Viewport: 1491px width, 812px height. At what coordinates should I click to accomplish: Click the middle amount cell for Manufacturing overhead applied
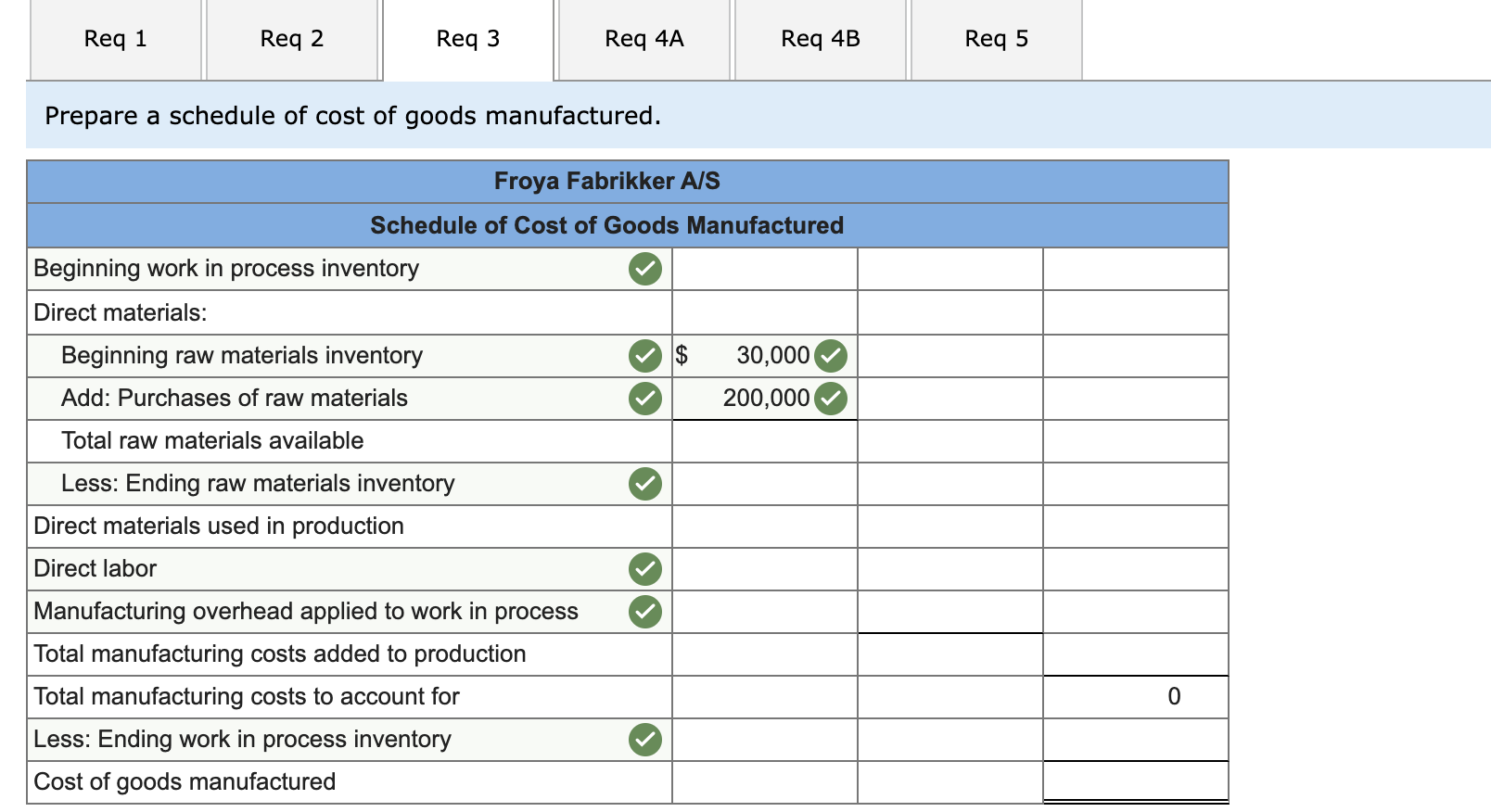pos(950,612)
